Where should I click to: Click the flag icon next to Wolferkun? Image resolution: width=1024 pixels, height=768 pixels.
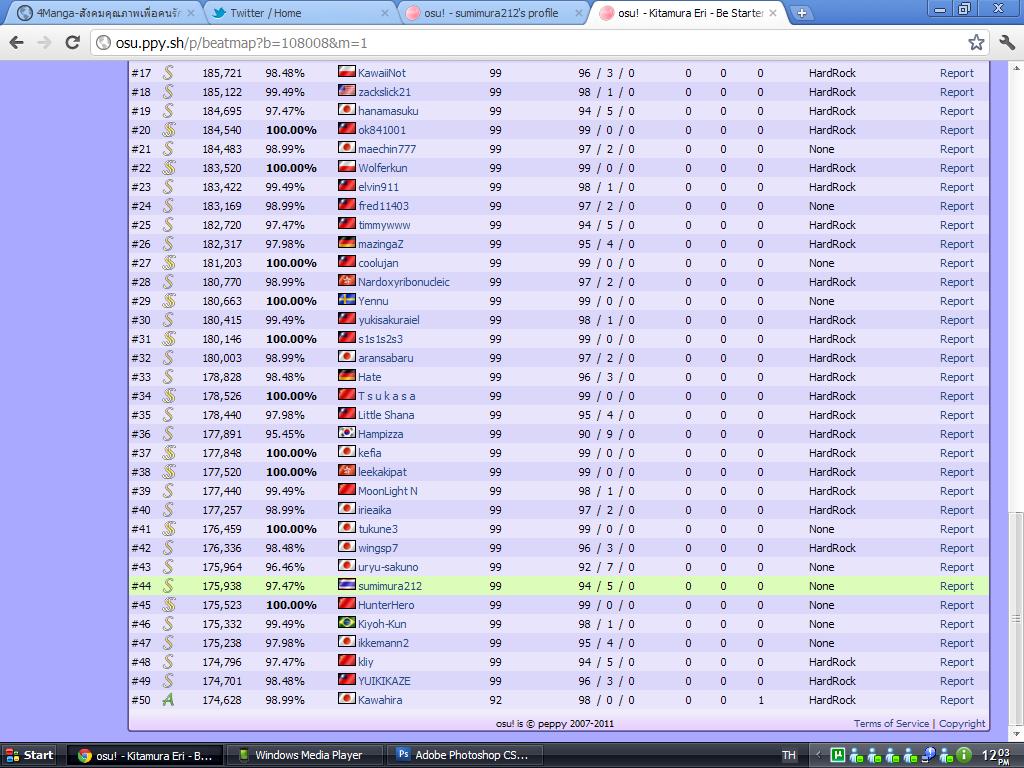coord(346,167)
